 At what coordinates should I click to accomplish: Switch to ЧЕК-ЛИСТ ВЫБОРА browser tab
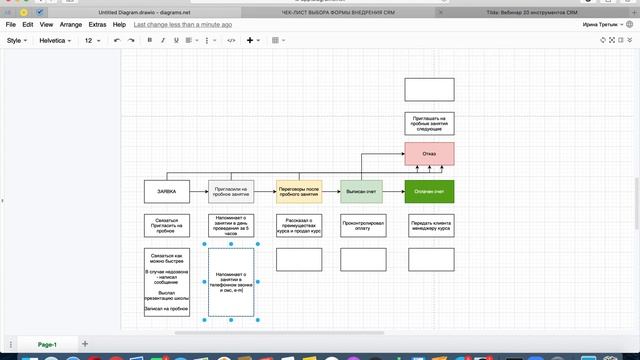338,12
